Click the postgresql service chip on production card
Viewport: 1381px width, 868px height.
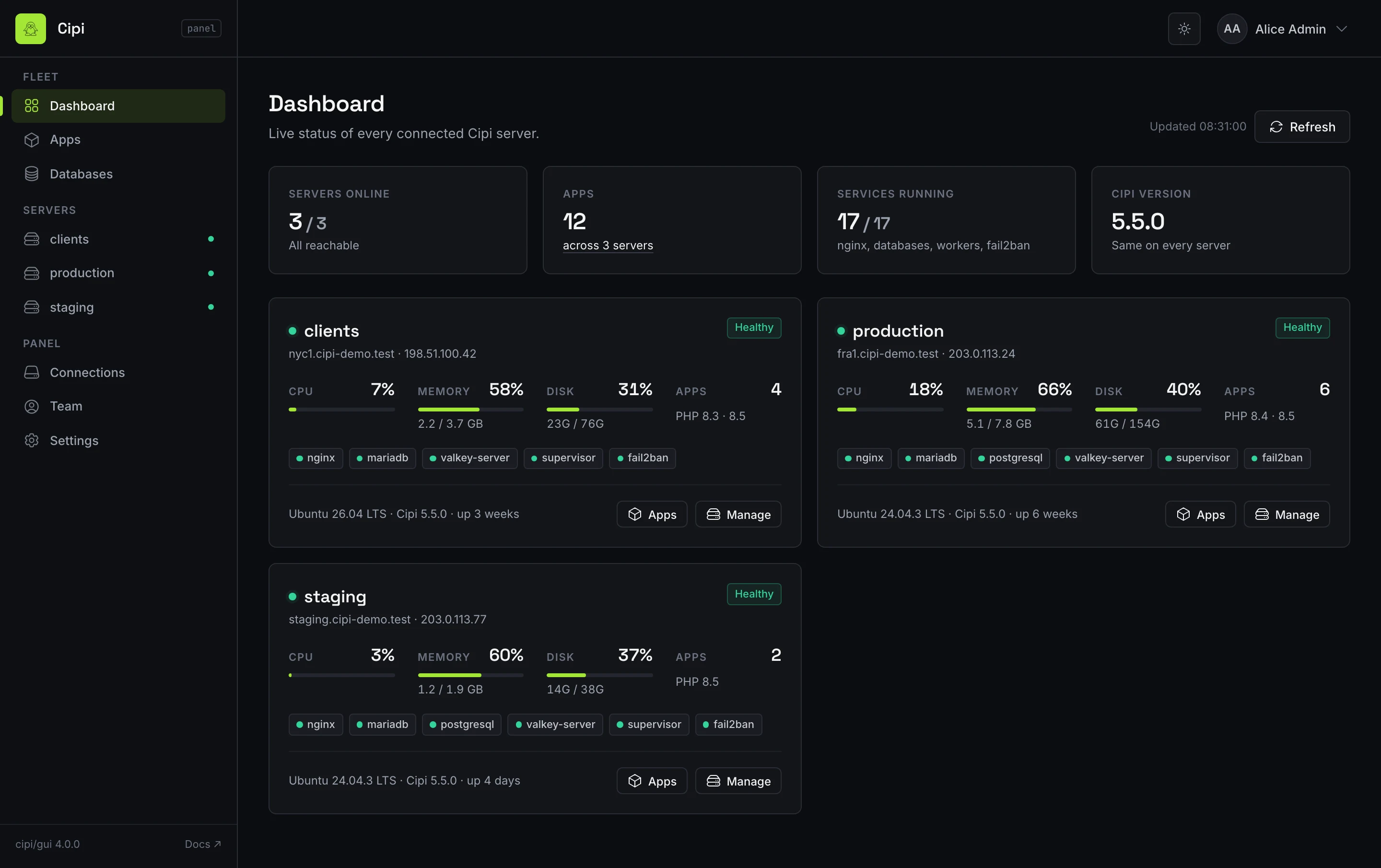tap(1009, 458)
